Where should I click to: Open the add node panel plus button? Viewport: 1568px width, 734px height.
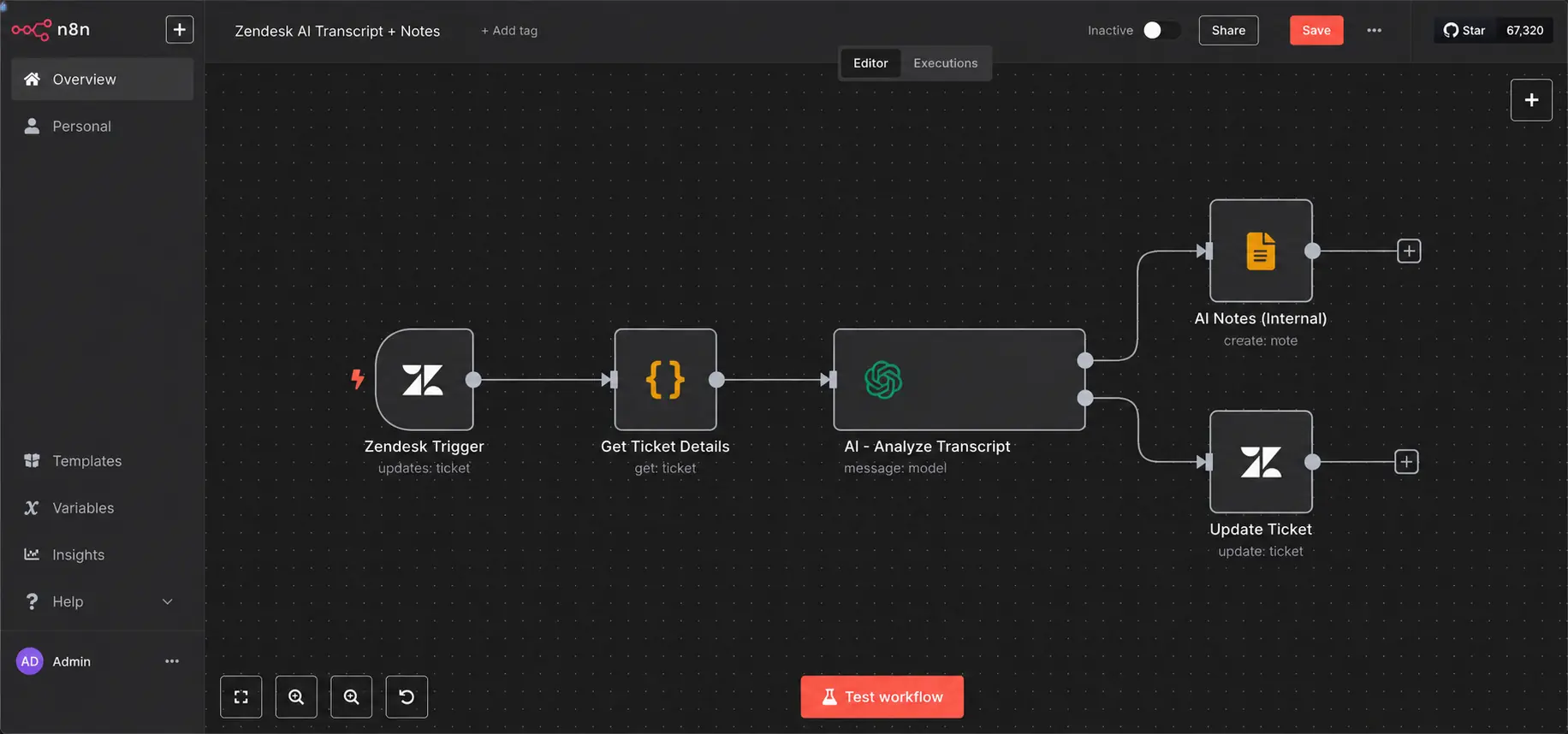[1531, 100]
